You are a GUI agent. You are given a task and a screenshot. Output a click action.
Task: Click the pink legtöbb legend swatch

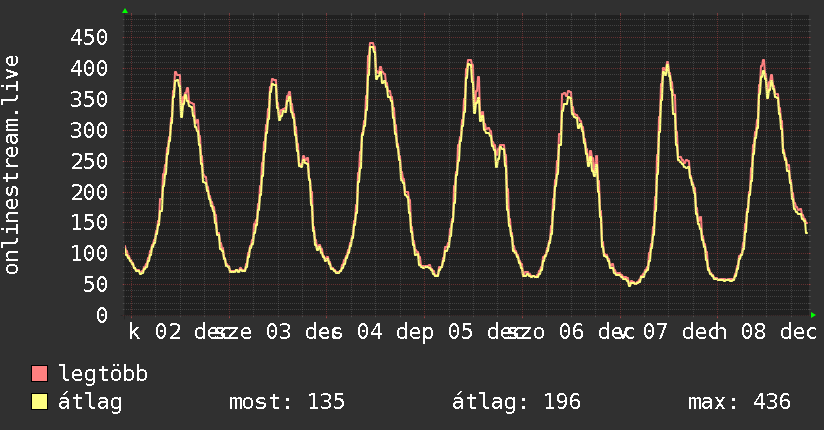point(39,373)
